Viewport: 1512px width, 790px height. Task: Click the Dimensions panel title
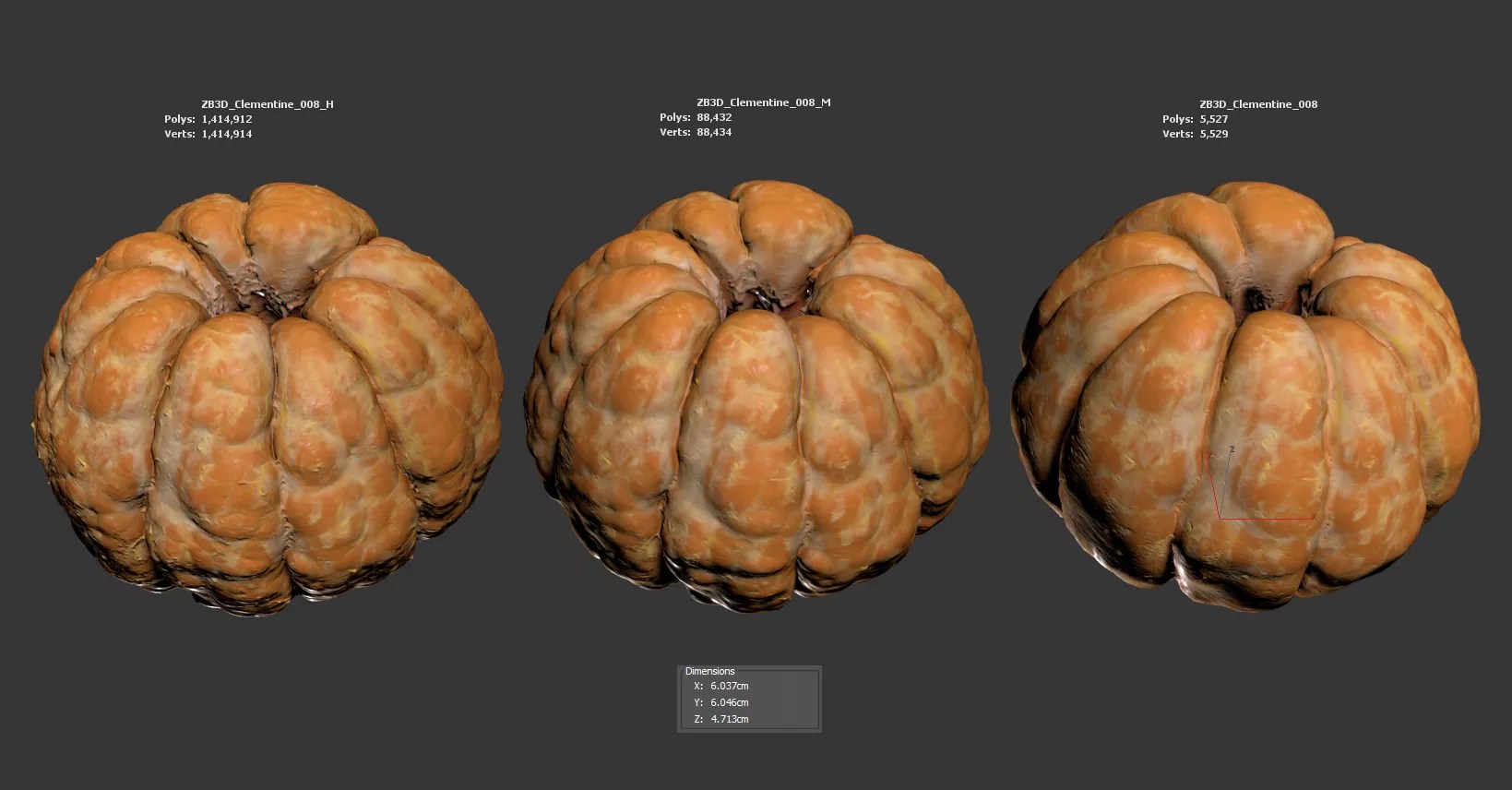tap(709, 671)
